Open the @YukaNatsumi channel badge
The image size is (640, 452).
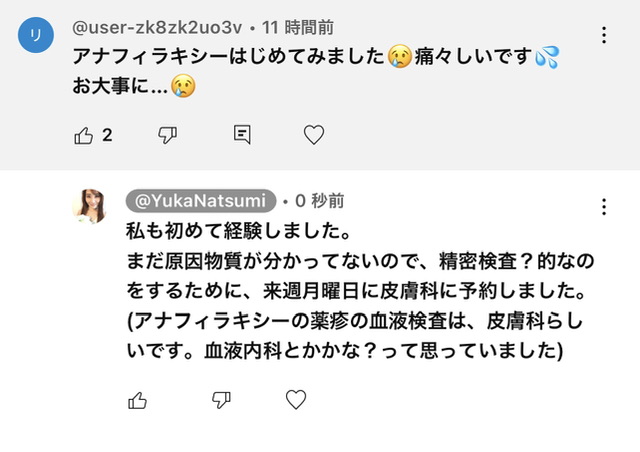200,200
